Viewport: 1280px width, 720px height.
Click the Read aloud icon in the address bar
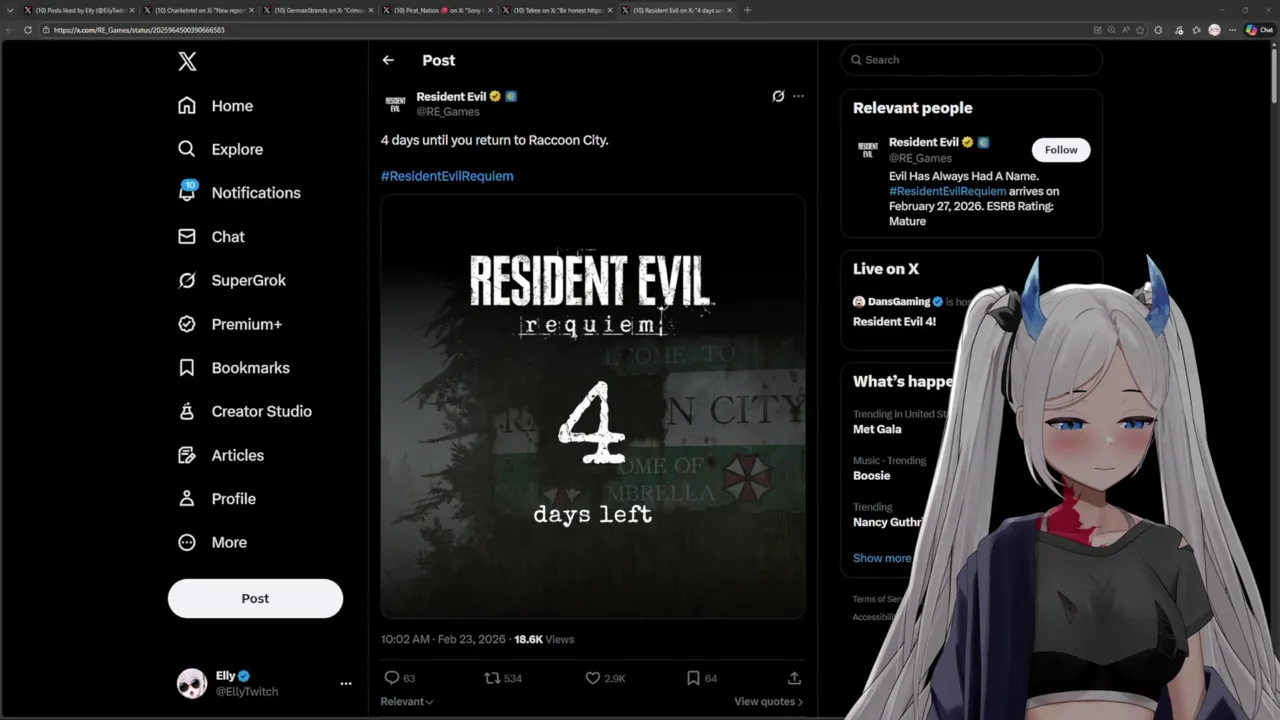point(1126,30)
